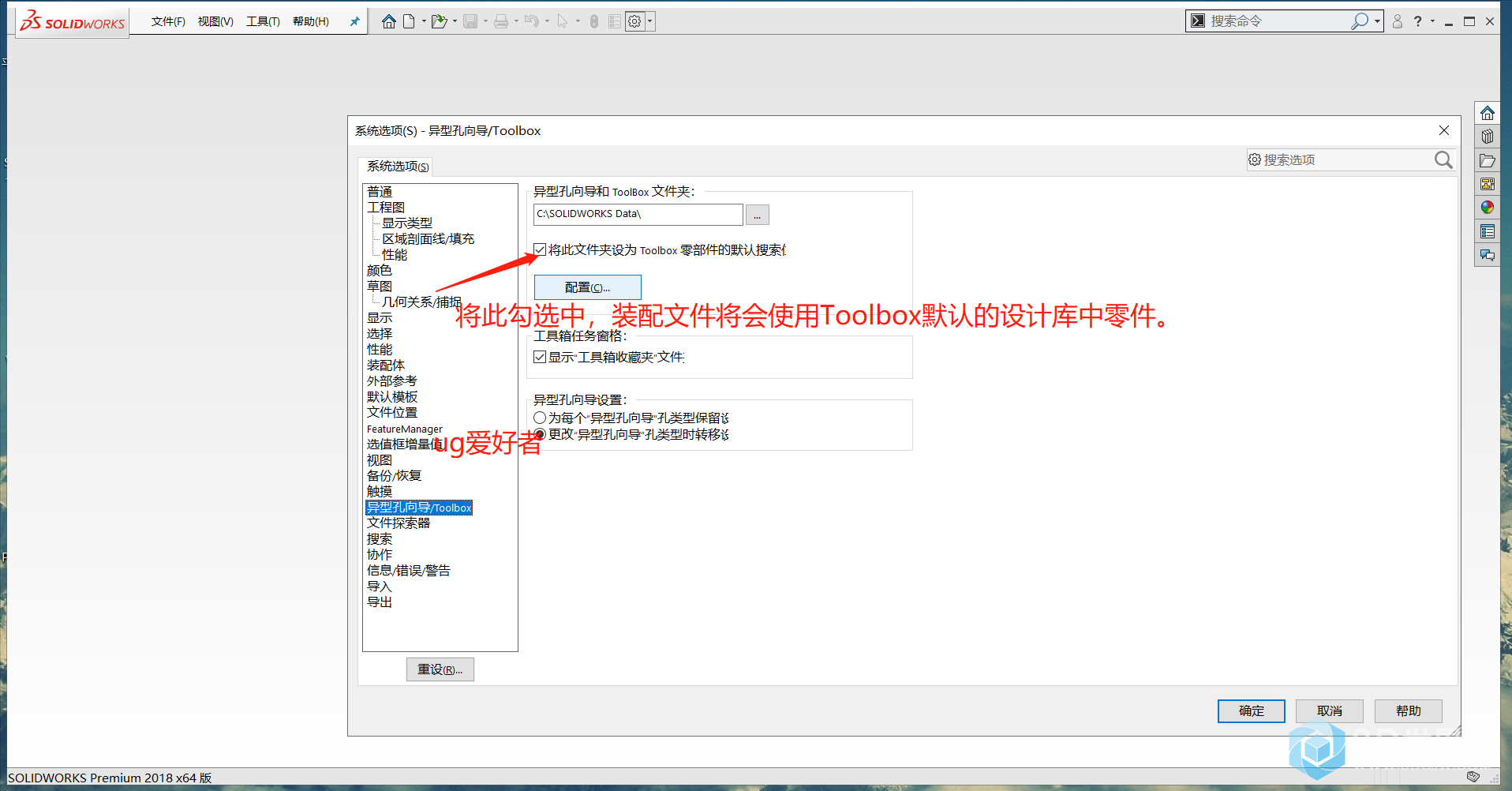The width and height of the screenshot is (1512, 791).
Task: Open Custom Properties tab in task pane
Action: coord(1488,231)
